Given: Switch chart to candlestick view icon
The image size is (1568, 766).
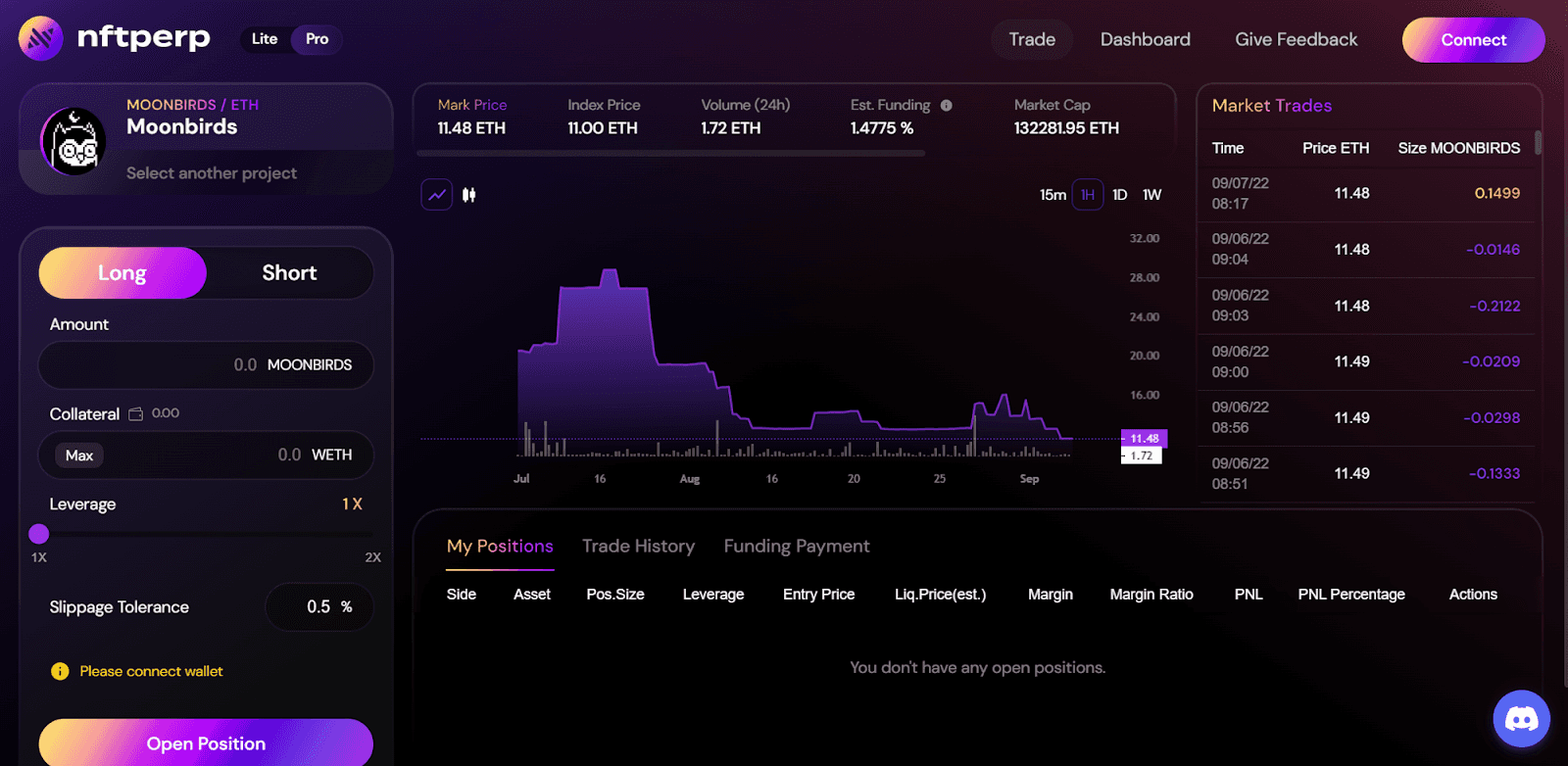Looking at the screenshot, I should pos(469,195).
